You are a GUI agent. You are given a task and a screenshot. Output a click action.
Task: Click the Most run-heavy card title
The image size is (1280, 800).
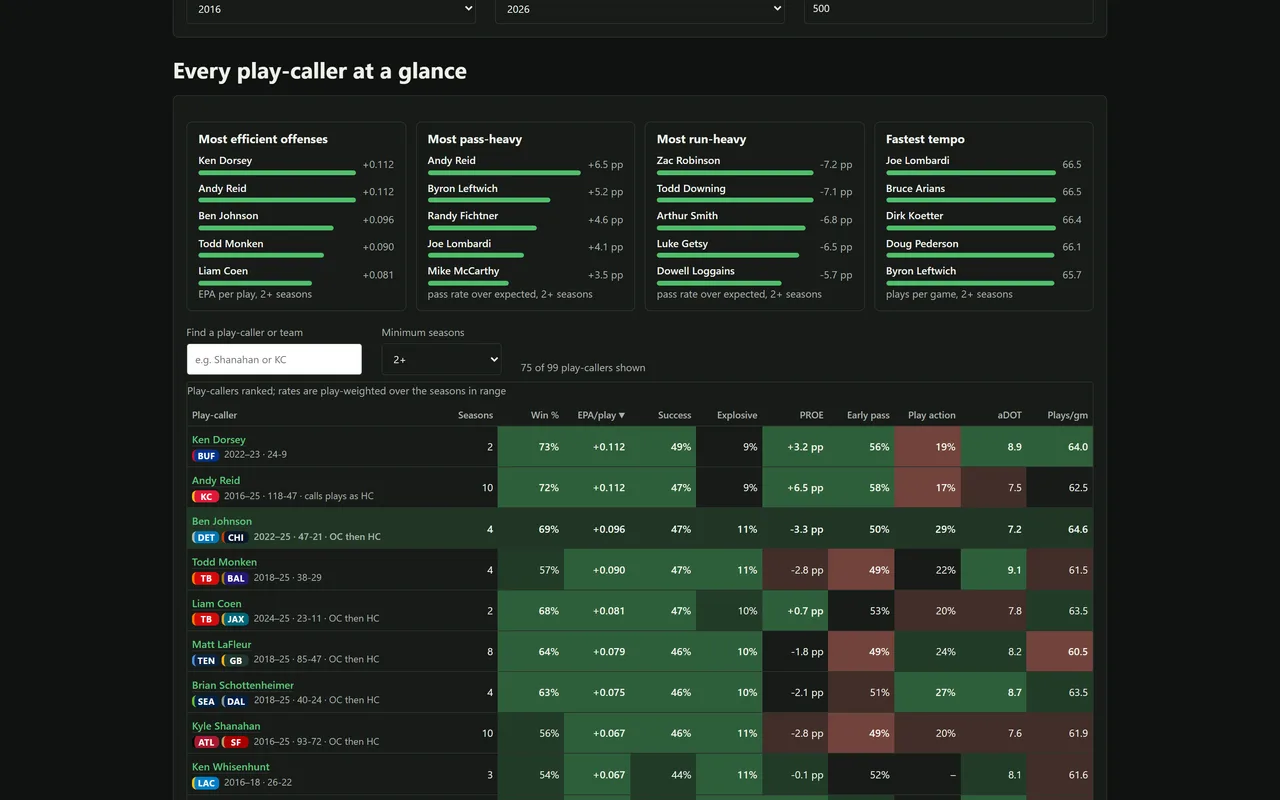(x=702, y=139)
